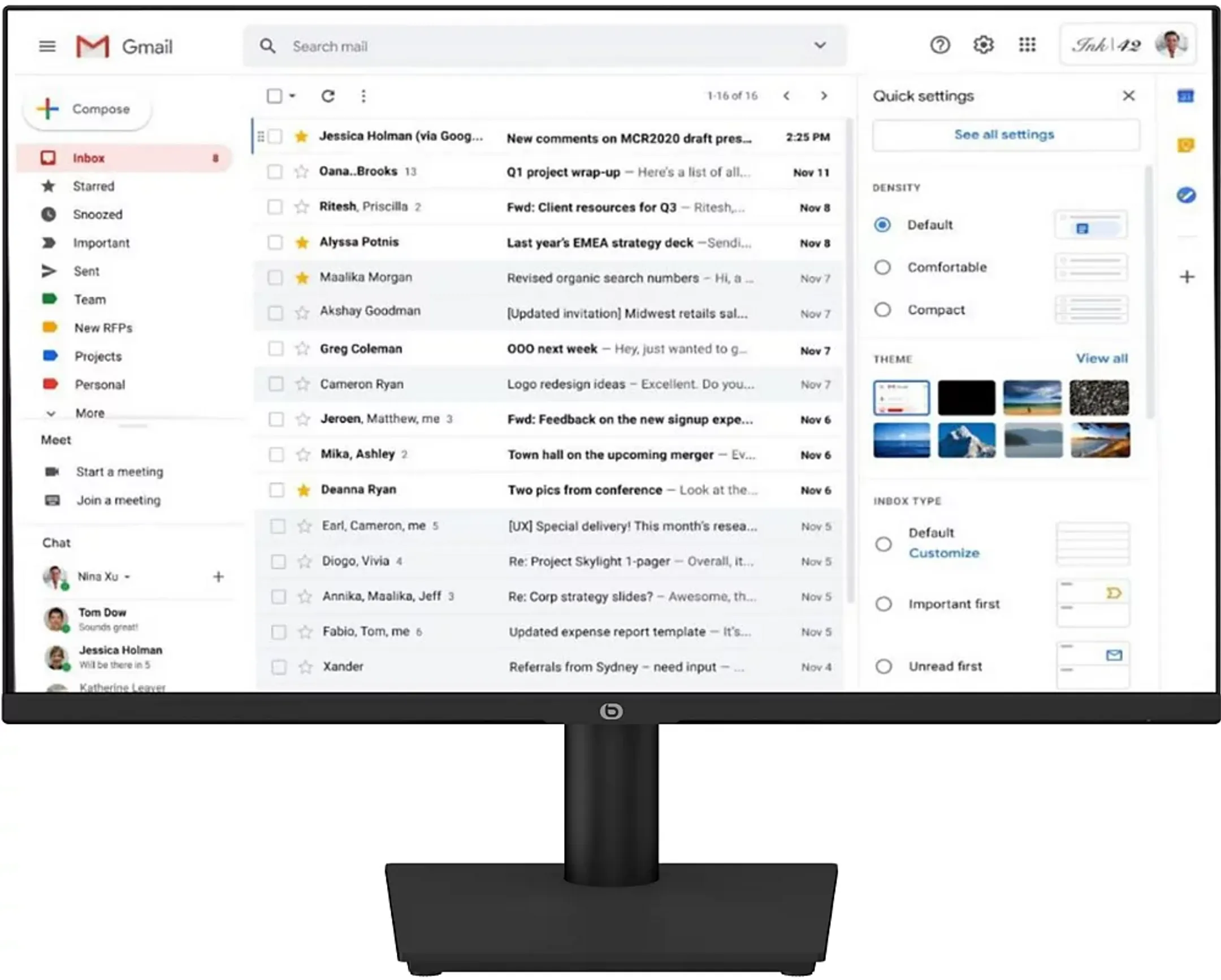Click View all themes link
1221x980 pixels.
point(1102,358)
